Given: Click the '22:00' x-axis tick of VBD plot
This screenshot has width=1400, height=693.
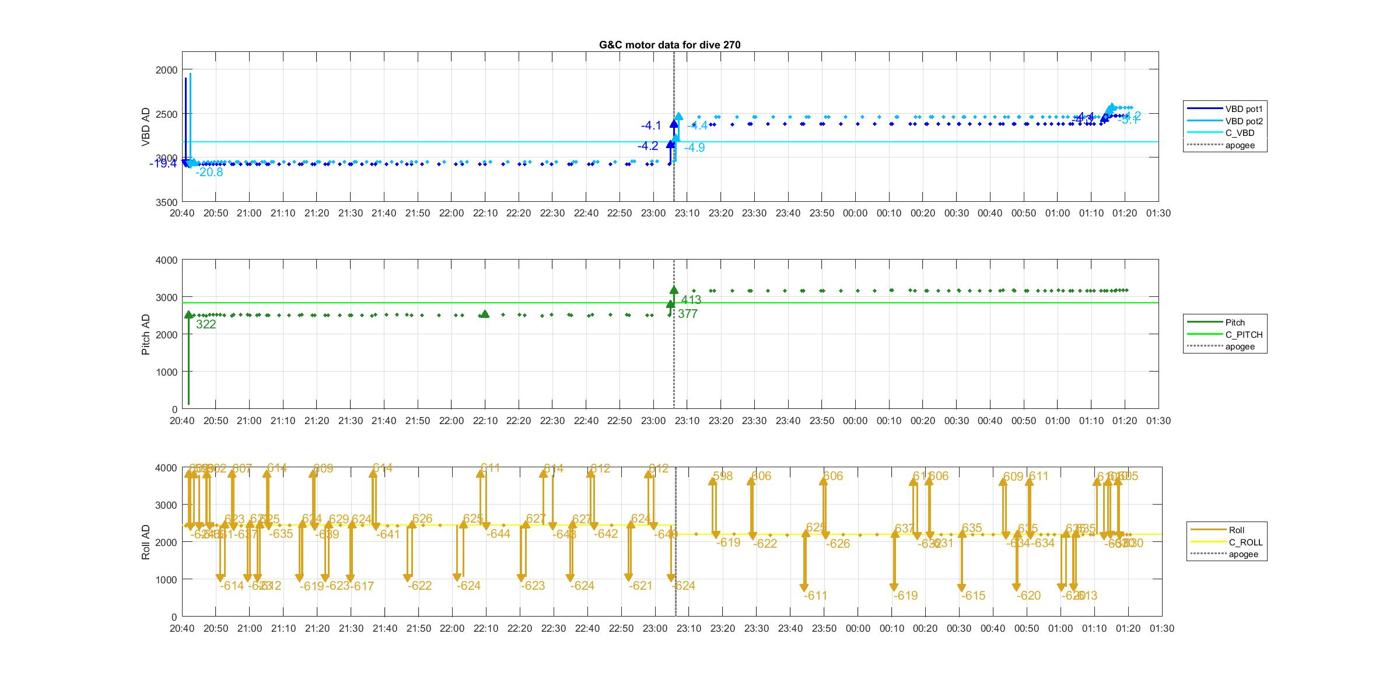Looking at the screenshot, I should (x=451, y=213).
